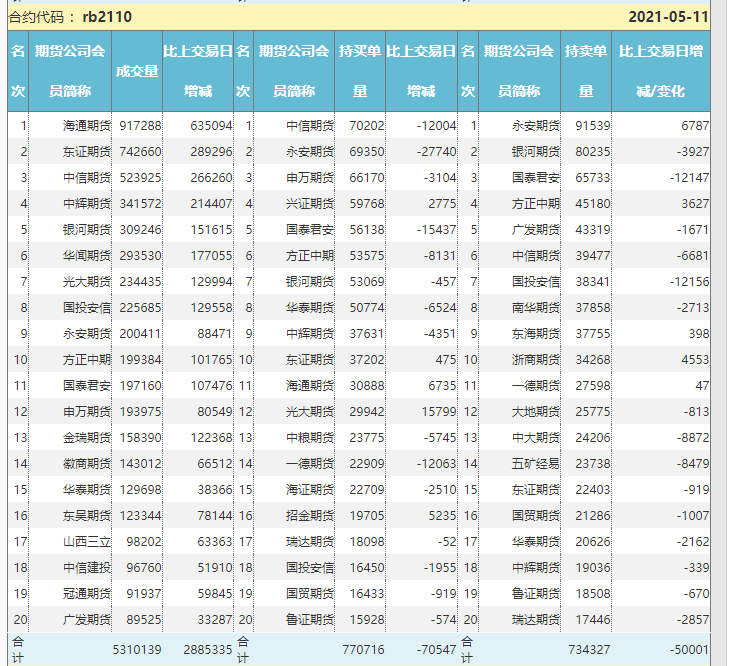Screen dimensions: 732x666
Task: Click volume value 199384
Action: click(x=140, y=360)
